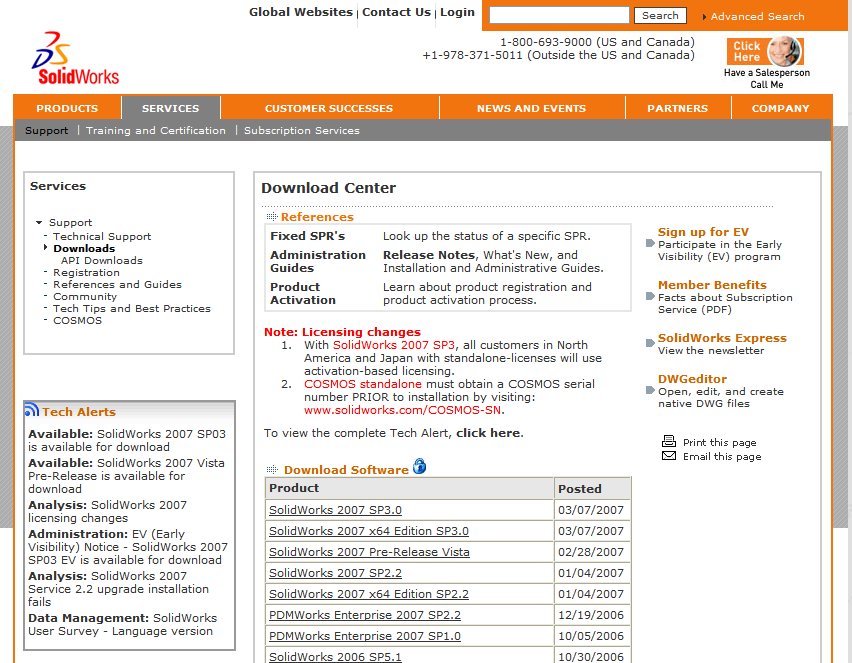Click the printer icon for Print this page

point(669,441)
